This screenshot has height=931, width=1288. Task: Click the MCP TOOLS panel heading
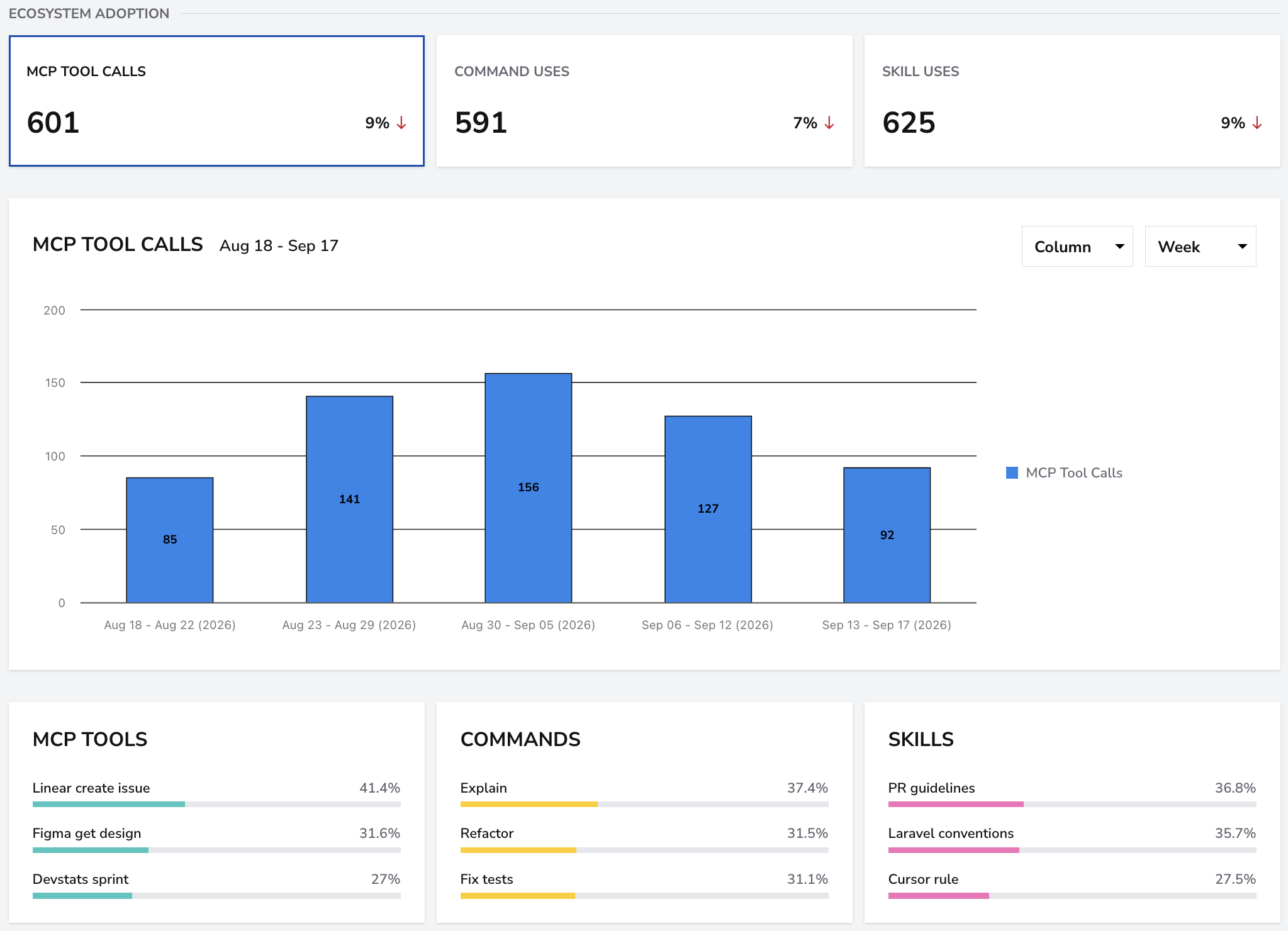(90, 740)
